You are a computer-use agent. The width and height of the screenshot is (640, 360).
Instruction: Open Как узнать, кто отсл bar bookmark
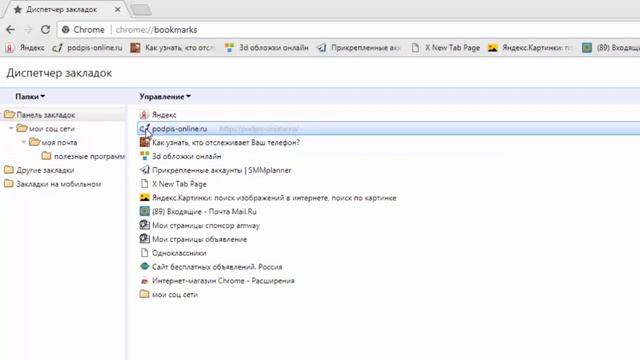click(x=173, y=48)
